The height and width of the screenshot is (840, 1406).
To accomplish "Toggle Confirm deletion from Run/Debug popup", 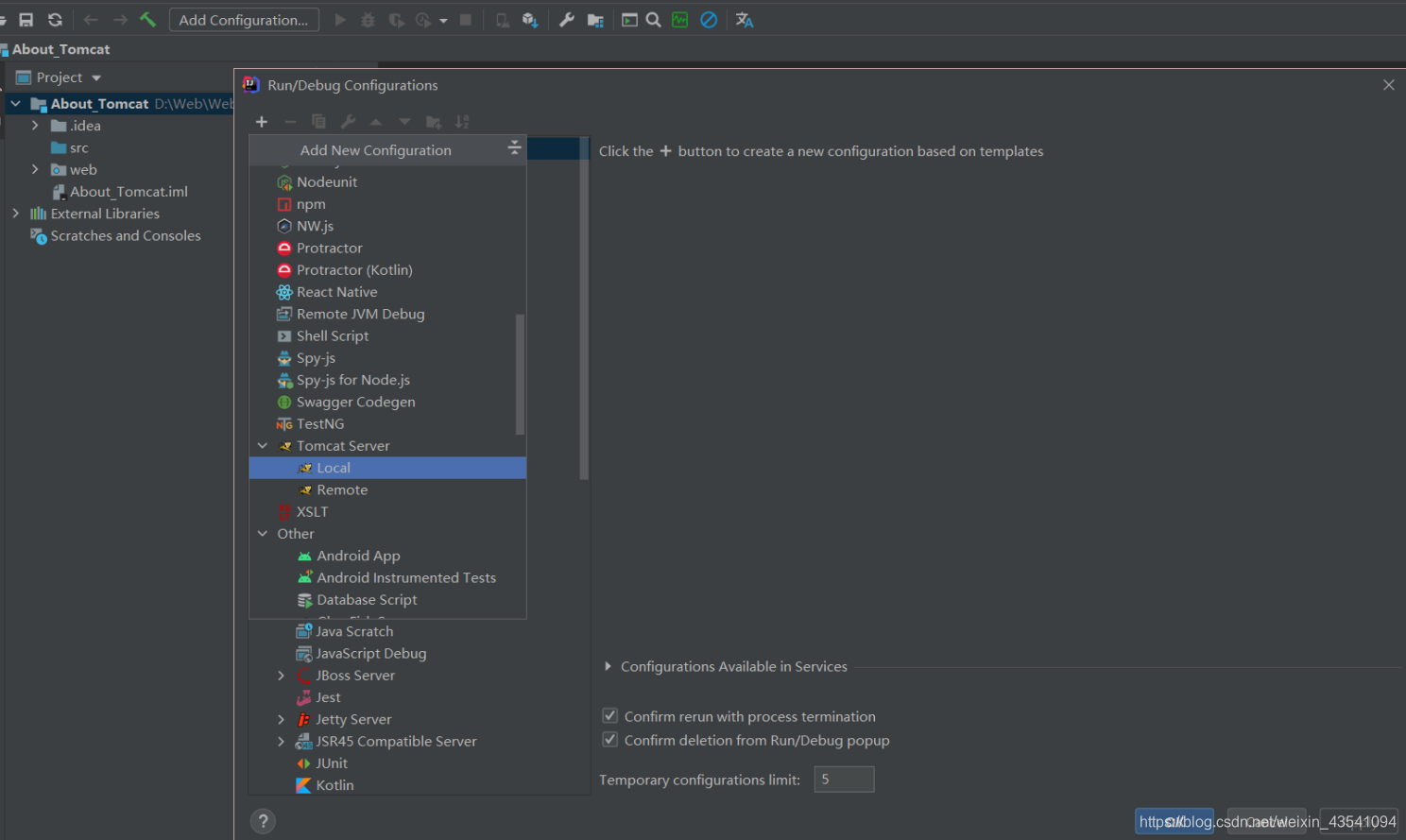I will click(610, 740).
